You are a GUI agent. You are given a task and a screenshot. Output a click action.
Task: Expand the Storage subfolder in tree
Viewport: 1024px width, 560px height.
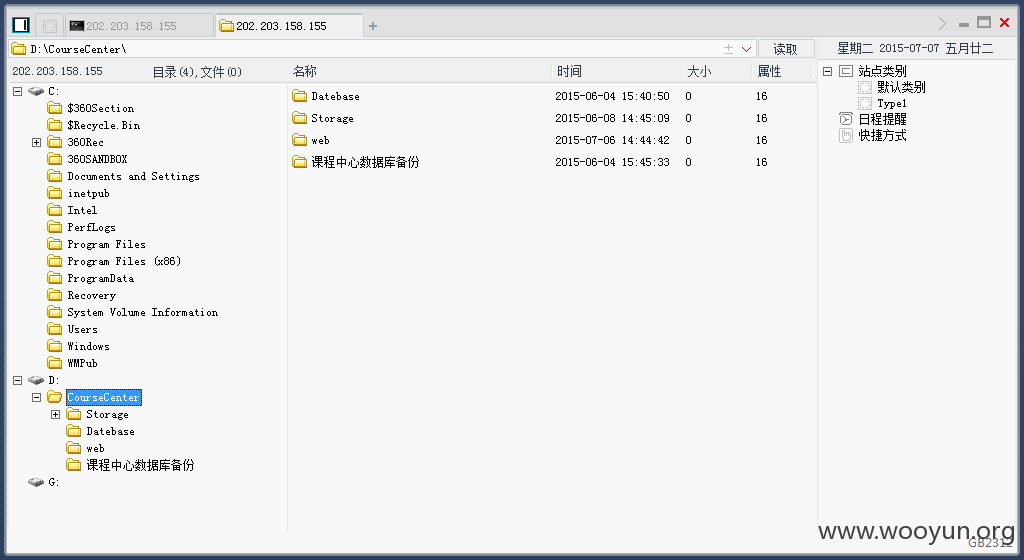(x=56, y=414)
